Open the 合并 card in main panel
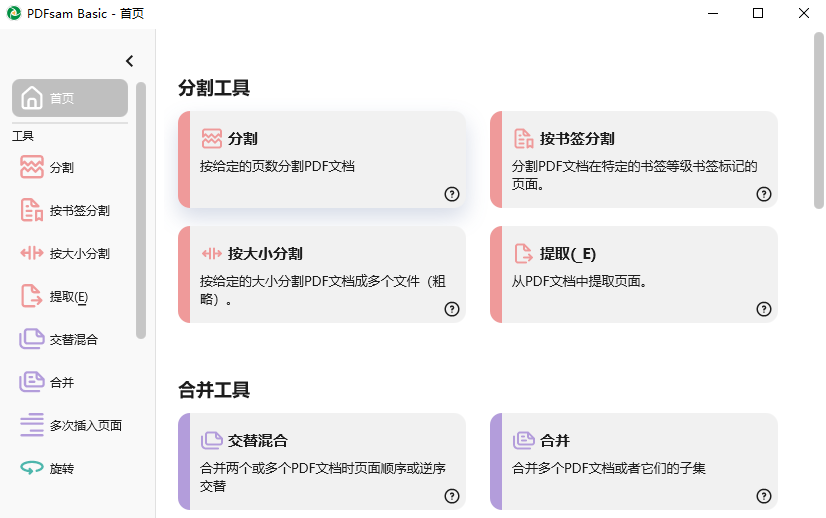This screenshot has width=826, height=518. 632,460
